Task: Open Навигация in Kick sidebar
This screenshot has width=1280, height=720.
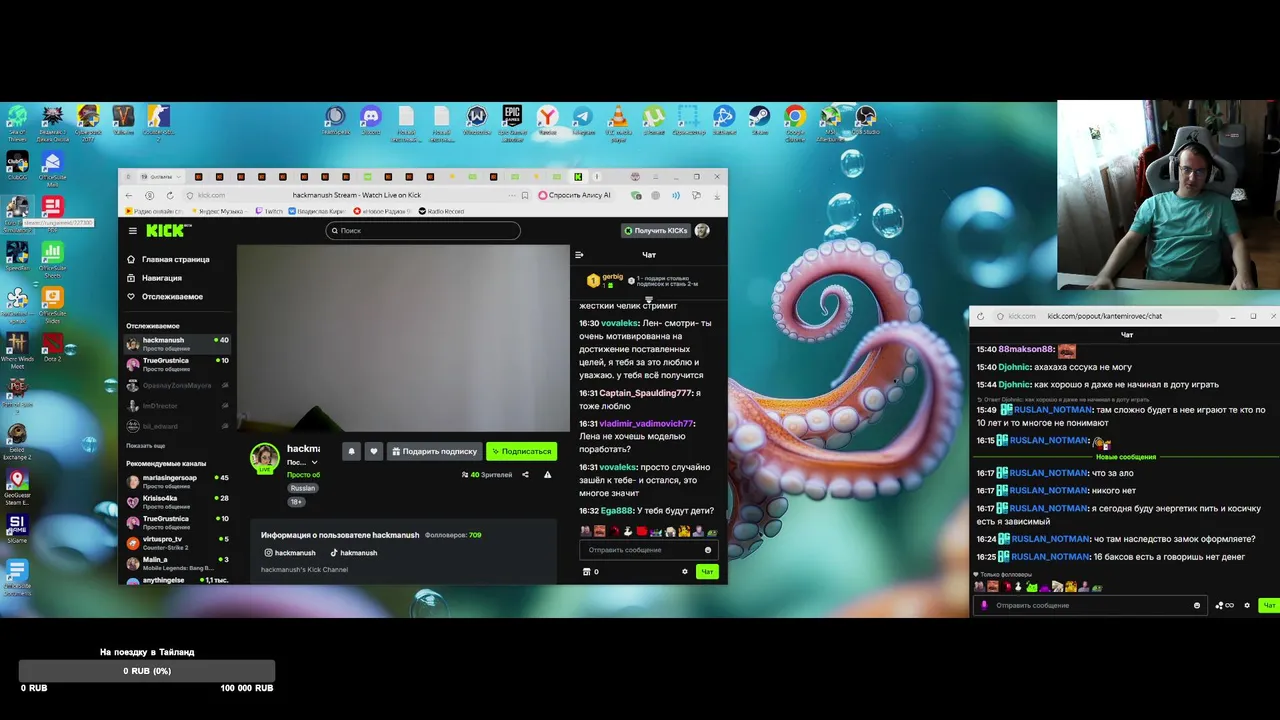Action: pyautogui.click(x=154, y=278)
